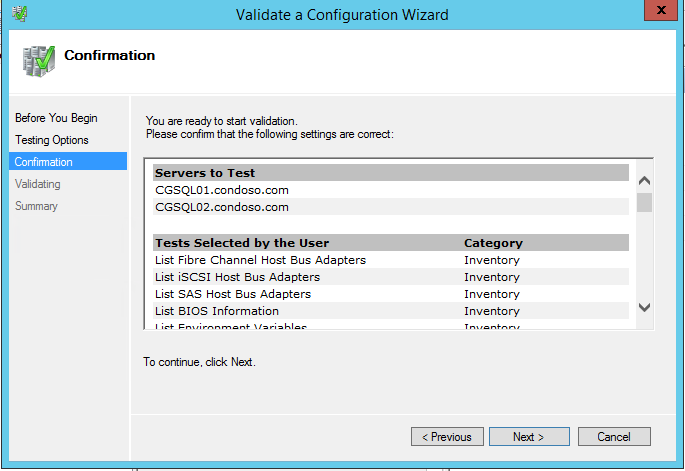The height and width of the screenshot is (471, 685).
Task: Click the servers checkmark icon beside Confirmation
Action: click(39, 61)
